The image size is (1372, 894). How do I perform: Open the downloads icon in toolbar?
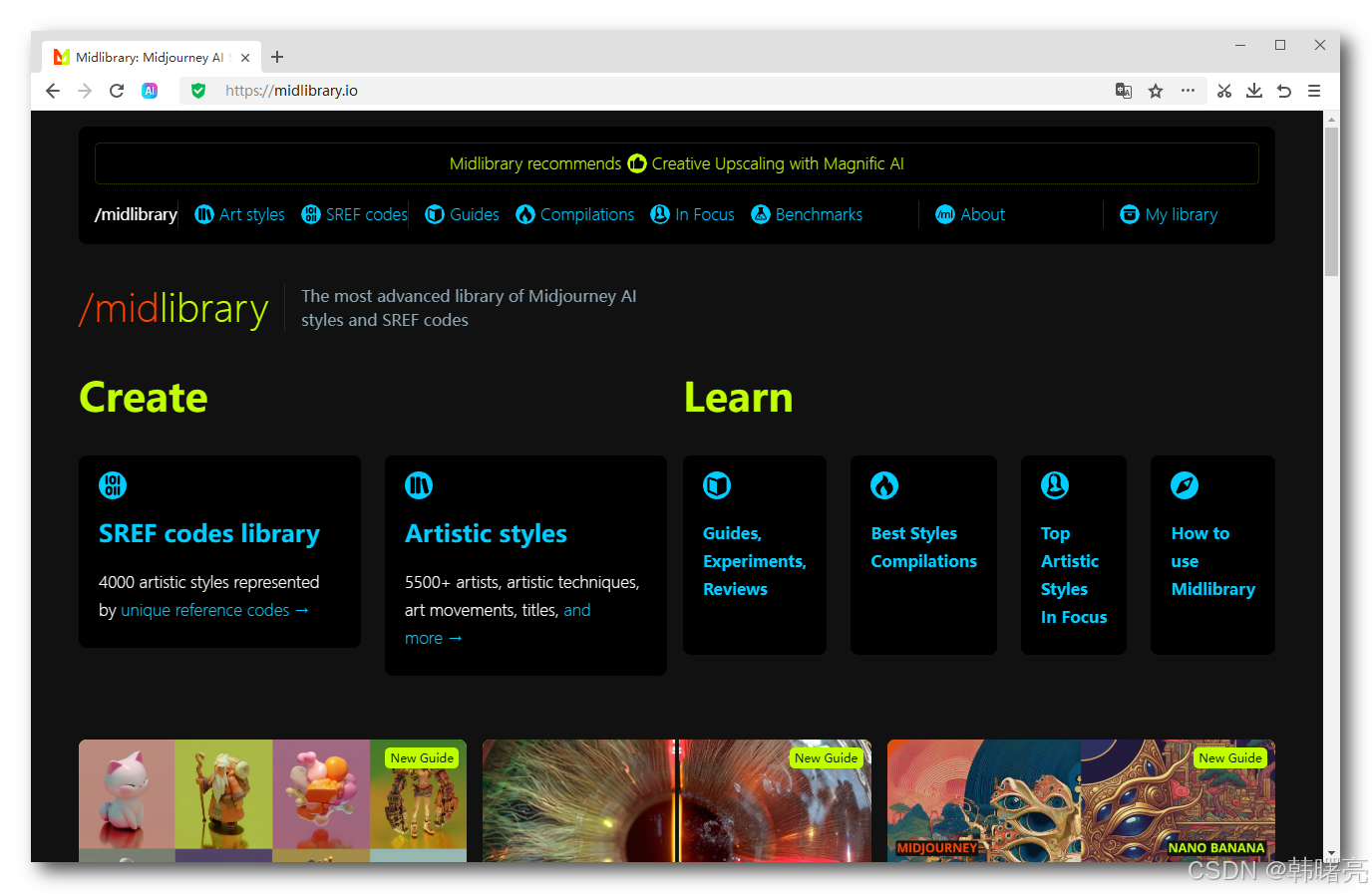[x=1254, y=91]
